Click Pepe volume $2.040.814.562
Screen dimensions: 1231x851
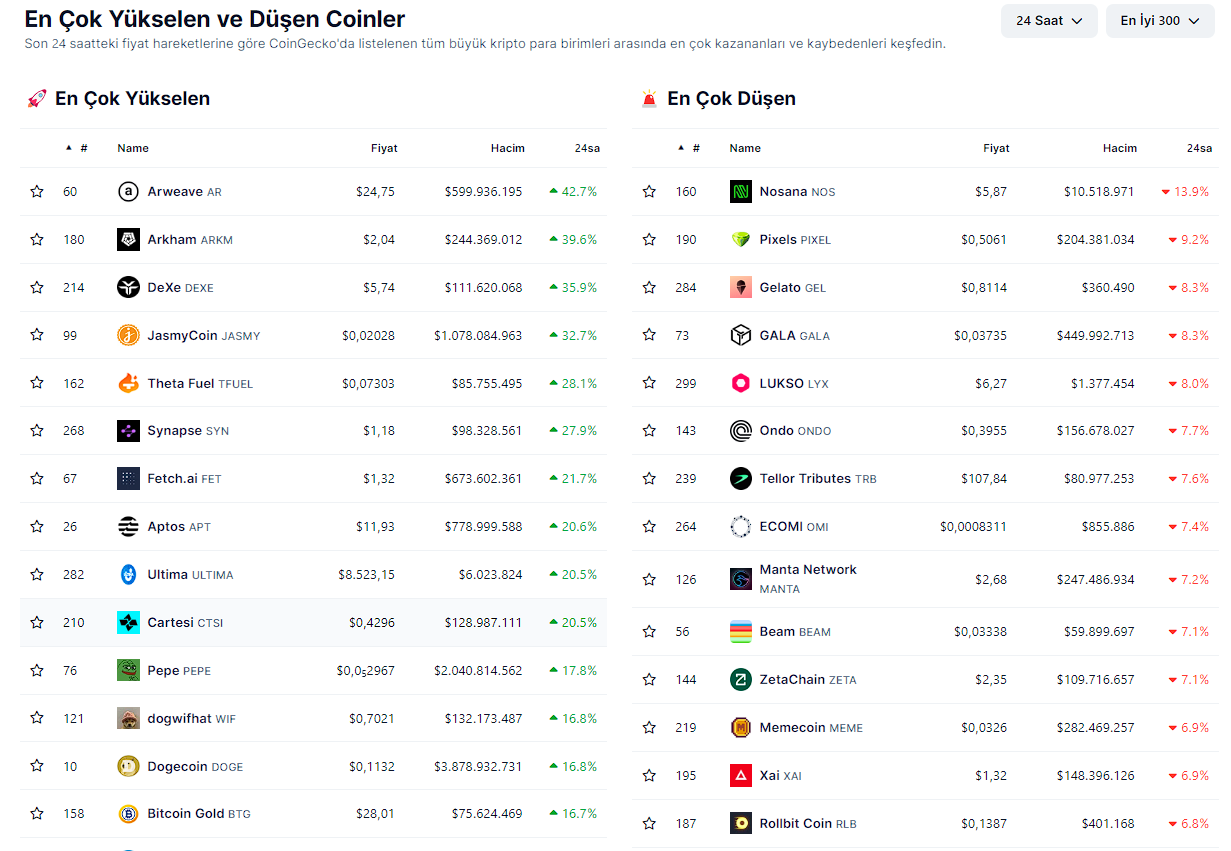click(478, 670)
